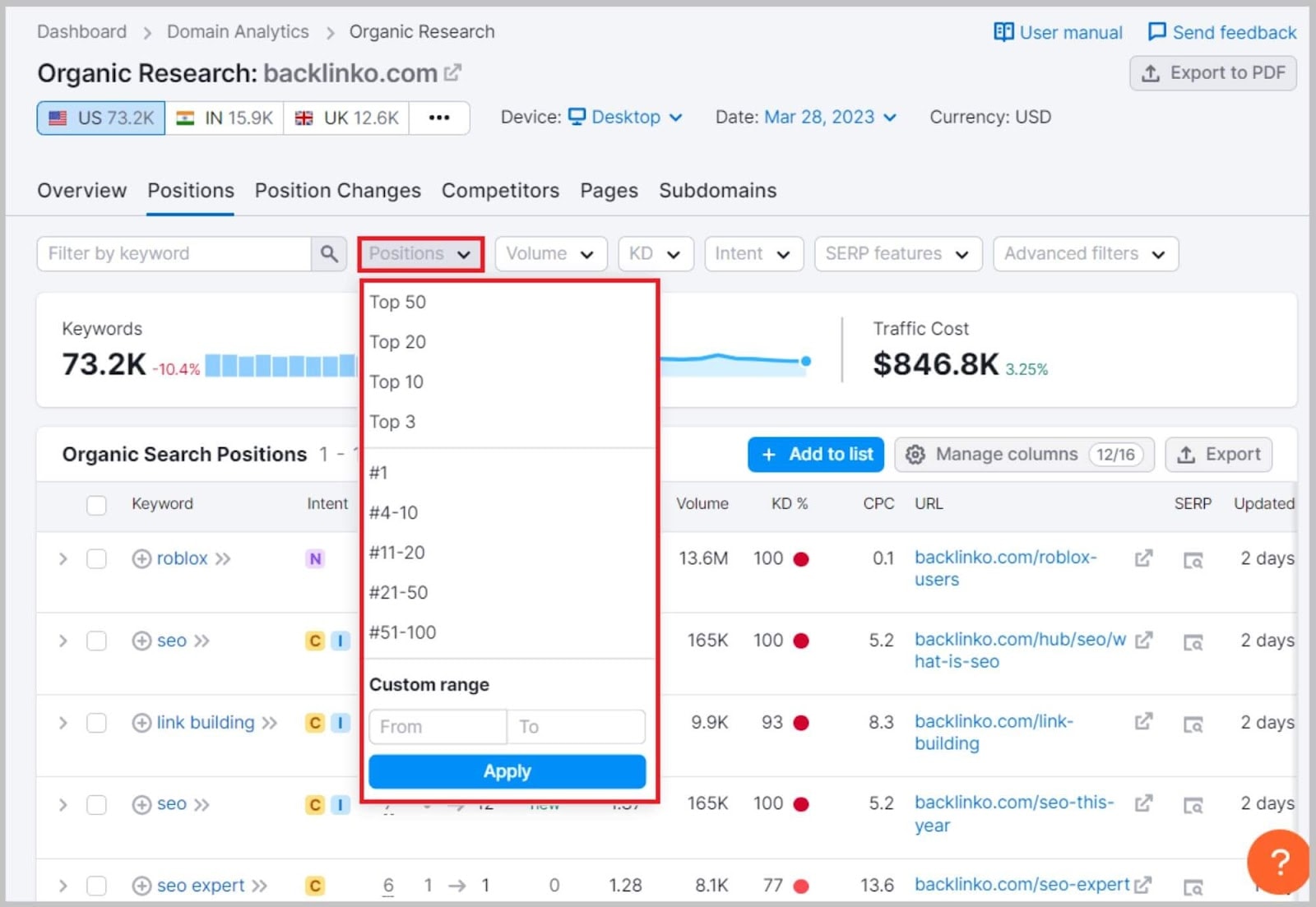Click the plus icon beside seo expert keyword
This screenshot has height=907, width=1316.
pyautogui.click(x=141, y=886)
